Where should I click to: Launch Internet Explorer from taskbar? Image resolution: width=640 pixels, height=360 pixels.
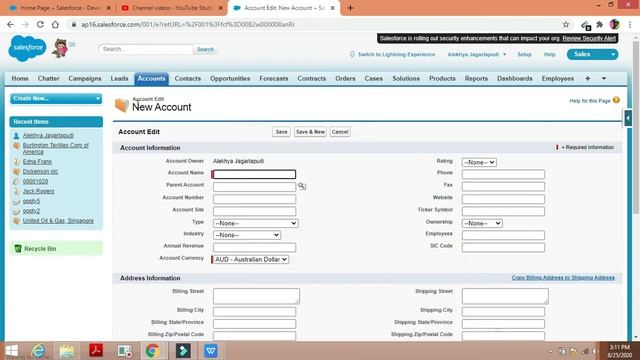(x=38, y=351)
